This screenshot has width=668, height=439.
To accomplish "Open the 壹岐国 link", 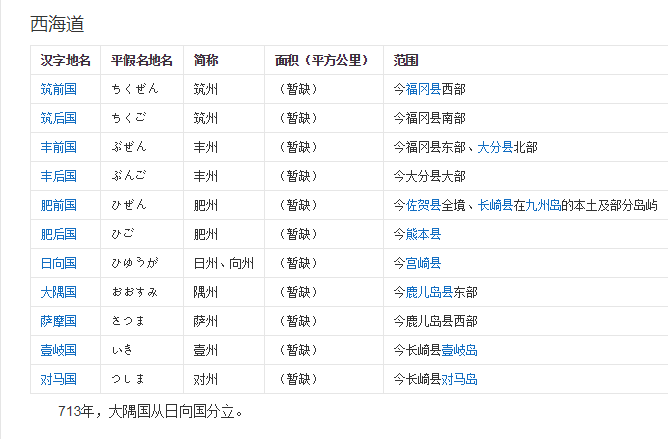I will (58, 350).
